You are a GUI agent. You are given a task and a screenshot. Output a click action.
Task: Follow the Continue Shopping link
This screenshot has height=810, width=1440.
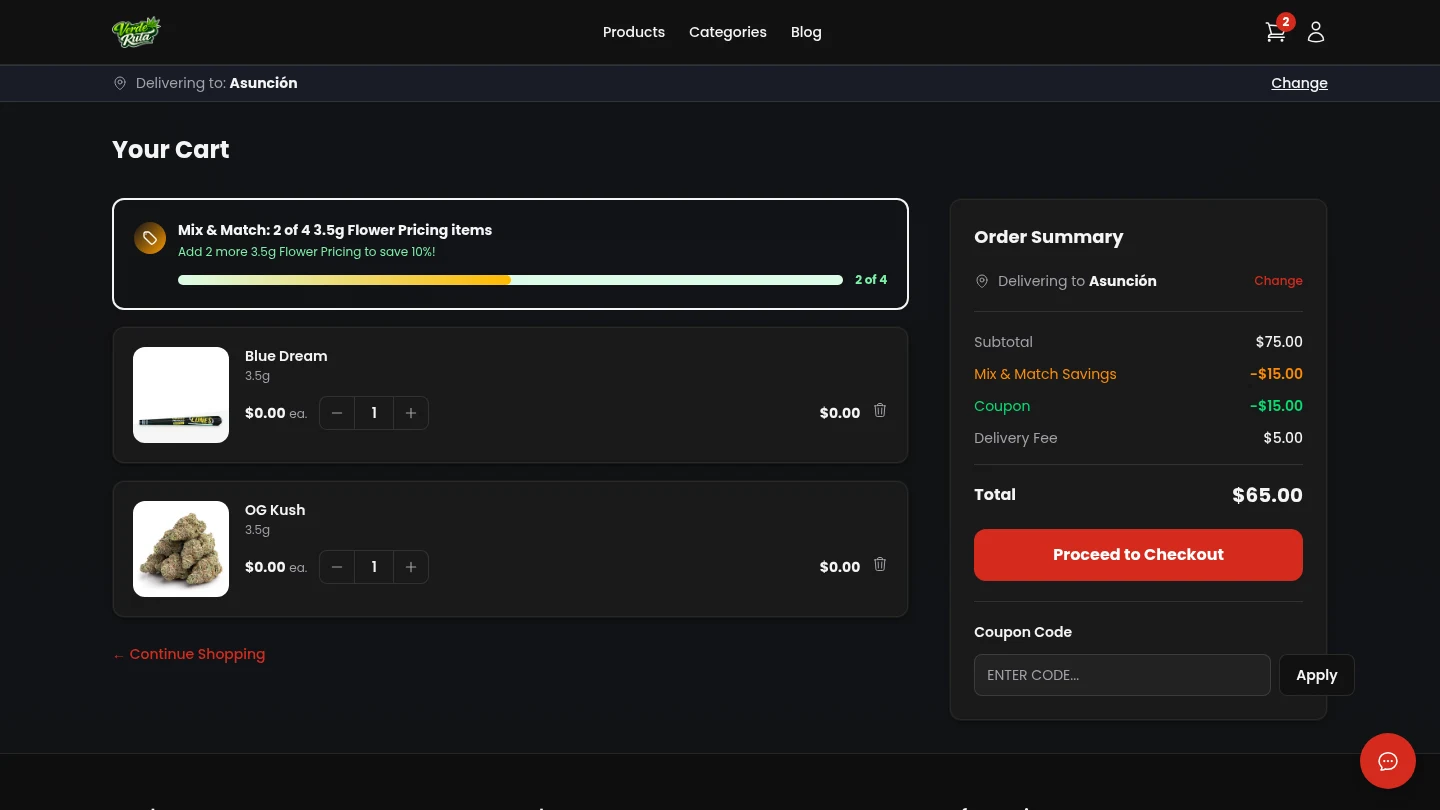coord(189,654)
